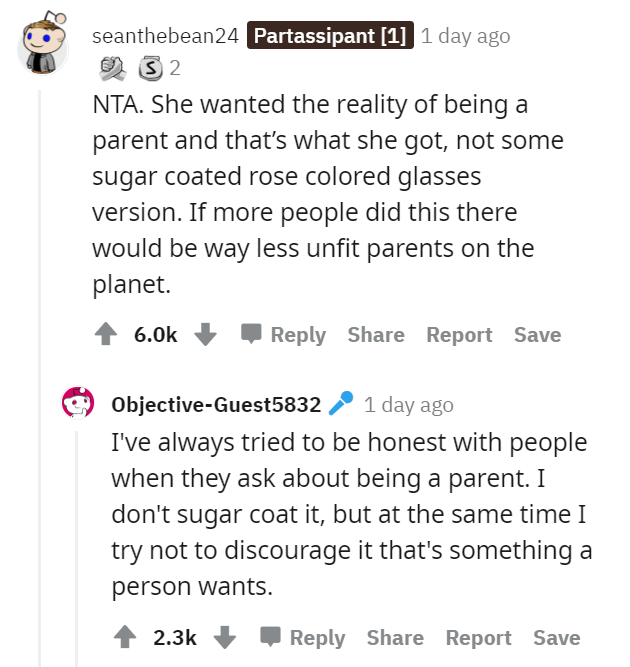Viewport: 630px width, 667px height.
Task: Click seanthebean24's Snoo avatar
Action: 43,48
